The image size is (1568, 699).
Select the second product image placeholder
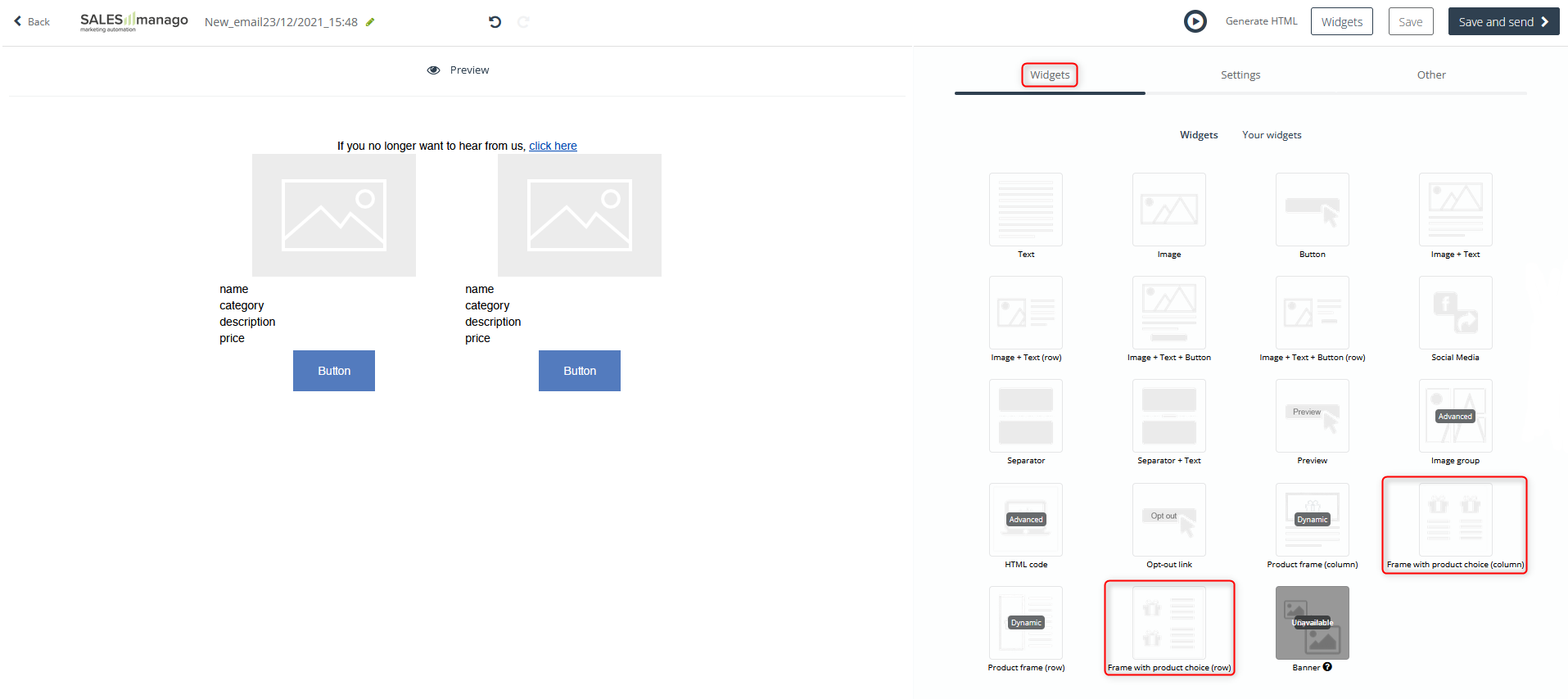(x=580, y=215)
